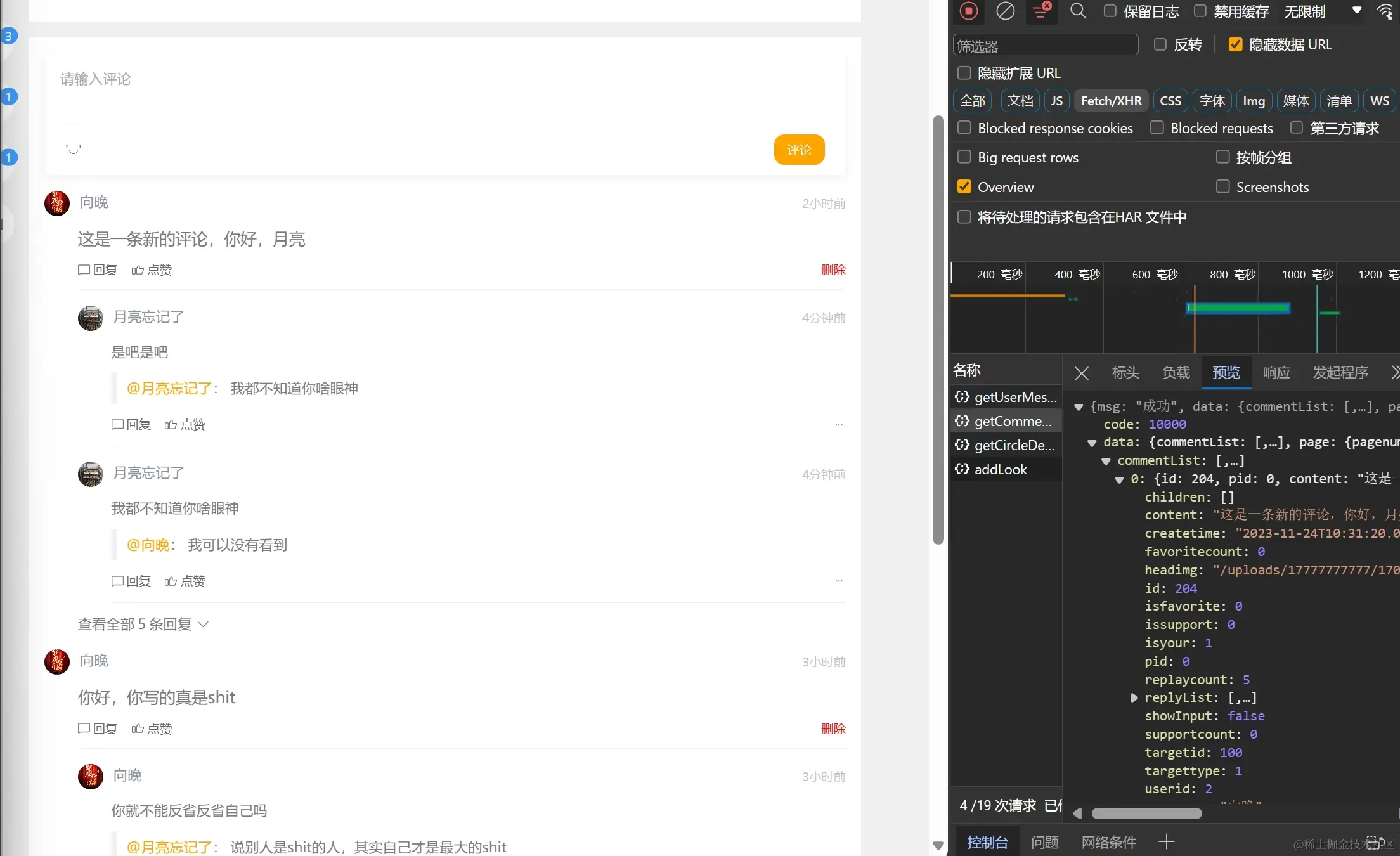Click the clear network log icon
This screenshot has height=856, width=1400.
pos(1005,11)
